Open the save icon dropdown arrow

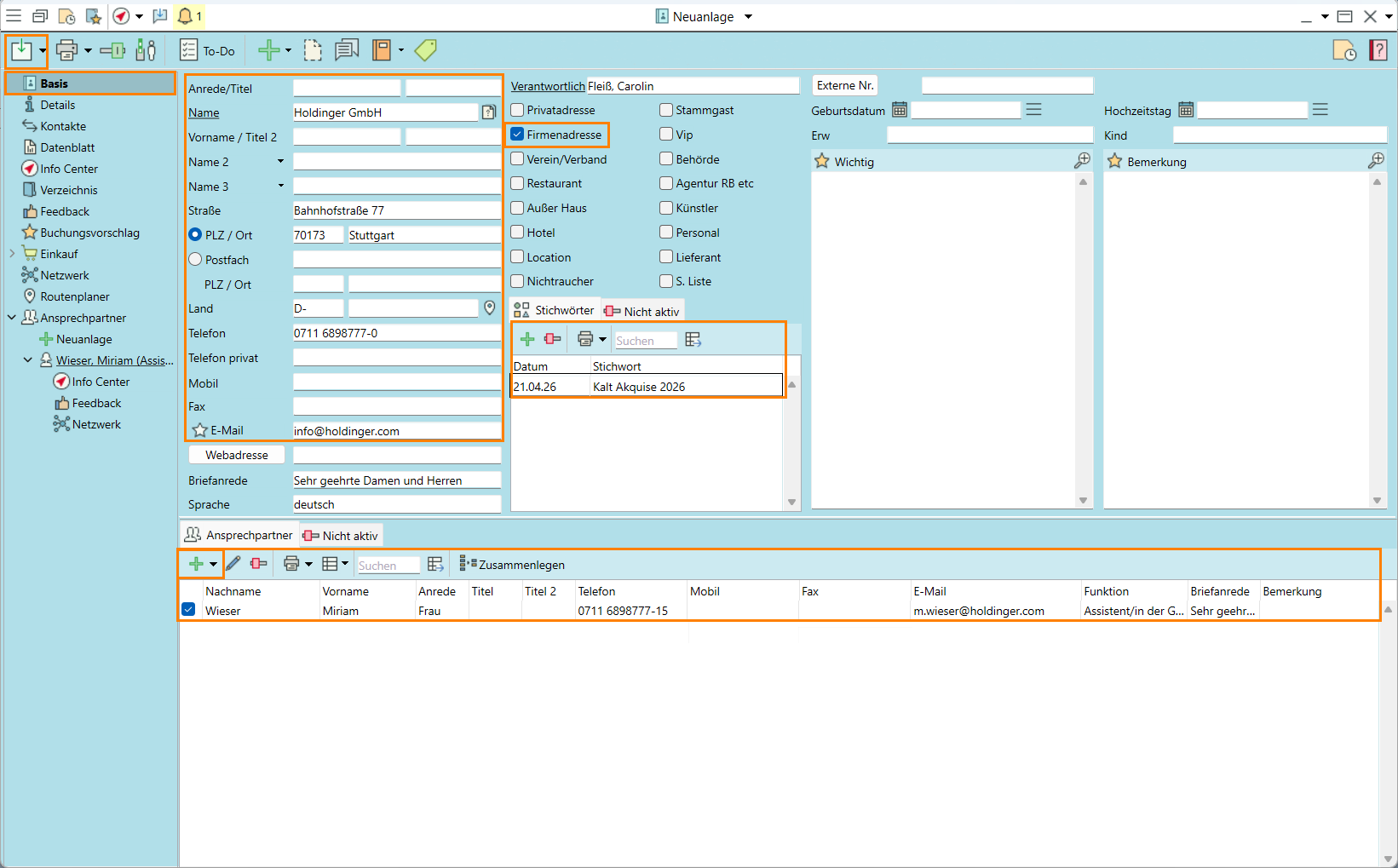pos(42,51)
